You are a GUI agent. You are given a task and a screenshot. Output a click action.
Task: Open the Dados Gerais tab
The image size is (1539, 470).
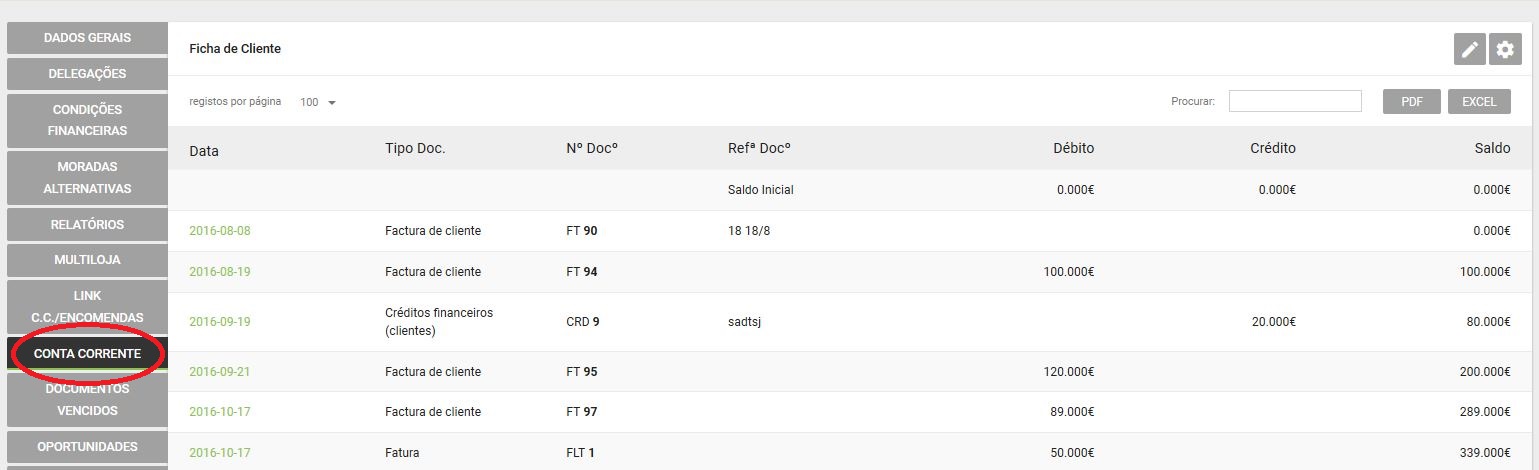[x=87, y=38]
